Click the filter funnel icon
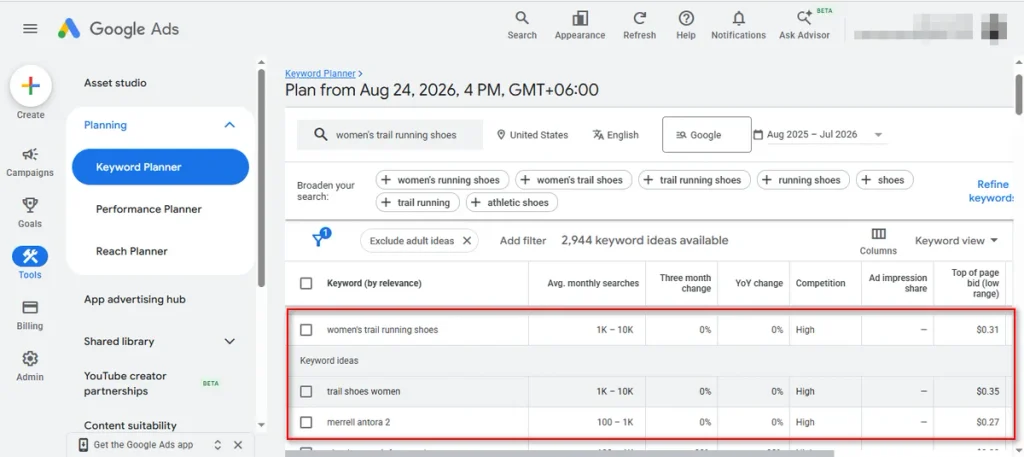Viewport: 1024px width, 457px height. [320, 239]
